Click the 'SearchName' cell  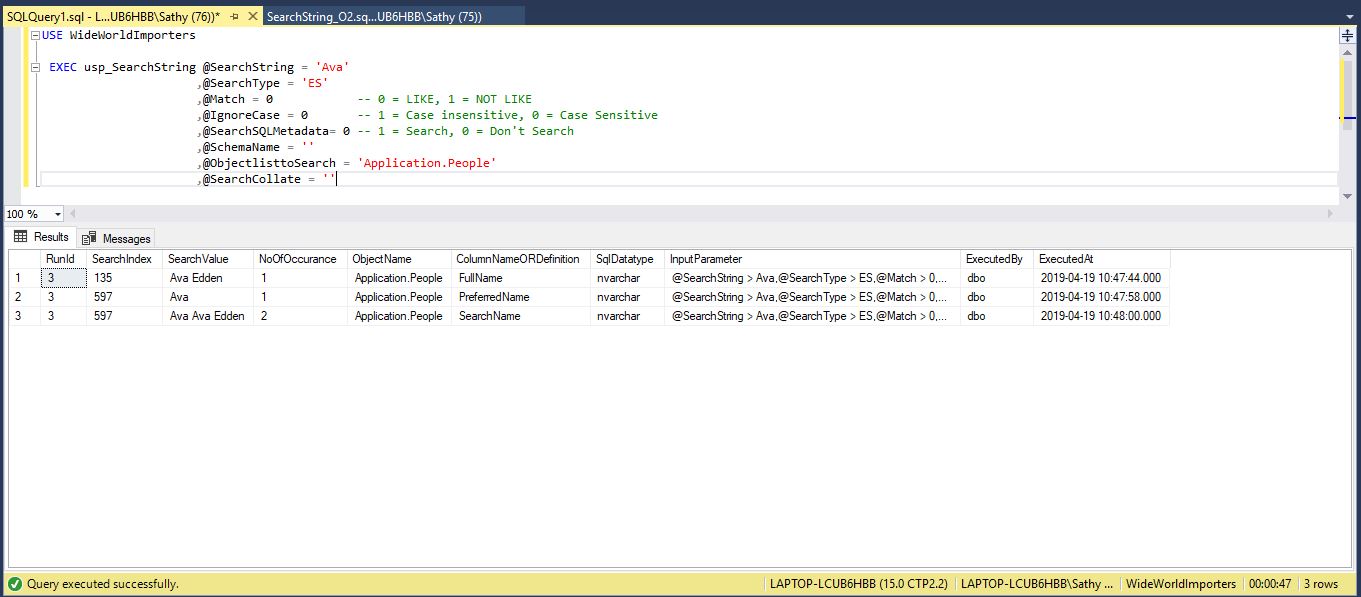(x=521, y=316)
